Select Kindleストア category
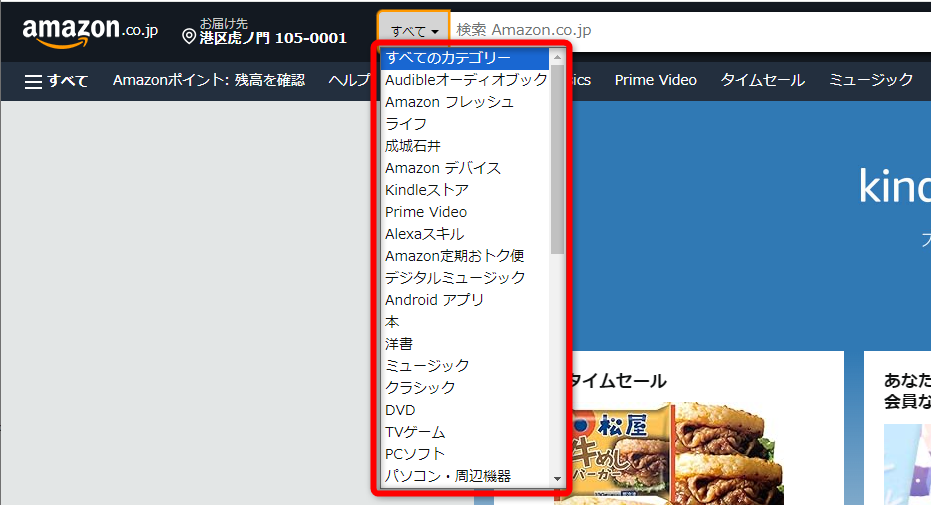Image resolution: width=931 pixels, height=505 pixels. point(466,190)
